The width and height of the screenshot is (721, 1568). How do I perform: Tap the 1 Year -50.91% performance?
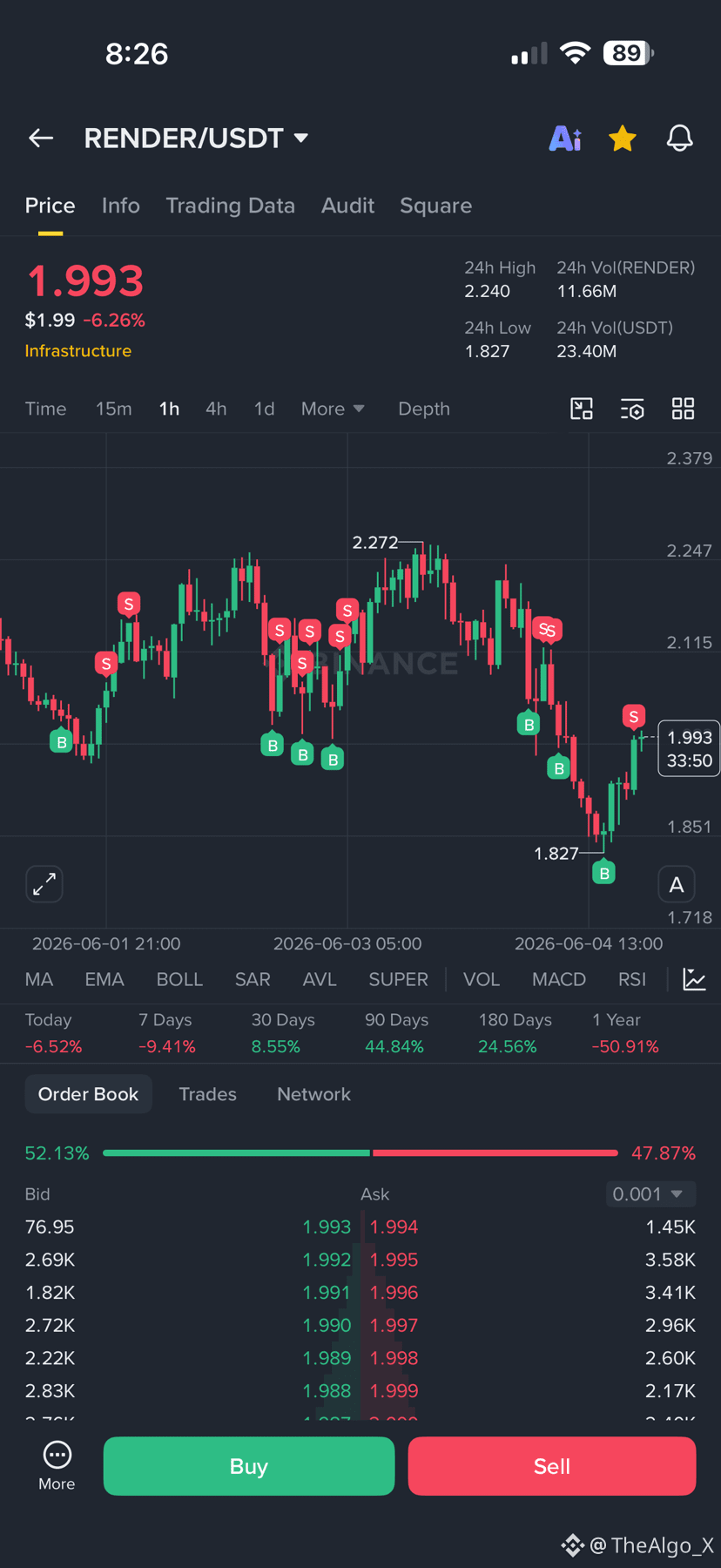click(625, 1033)
